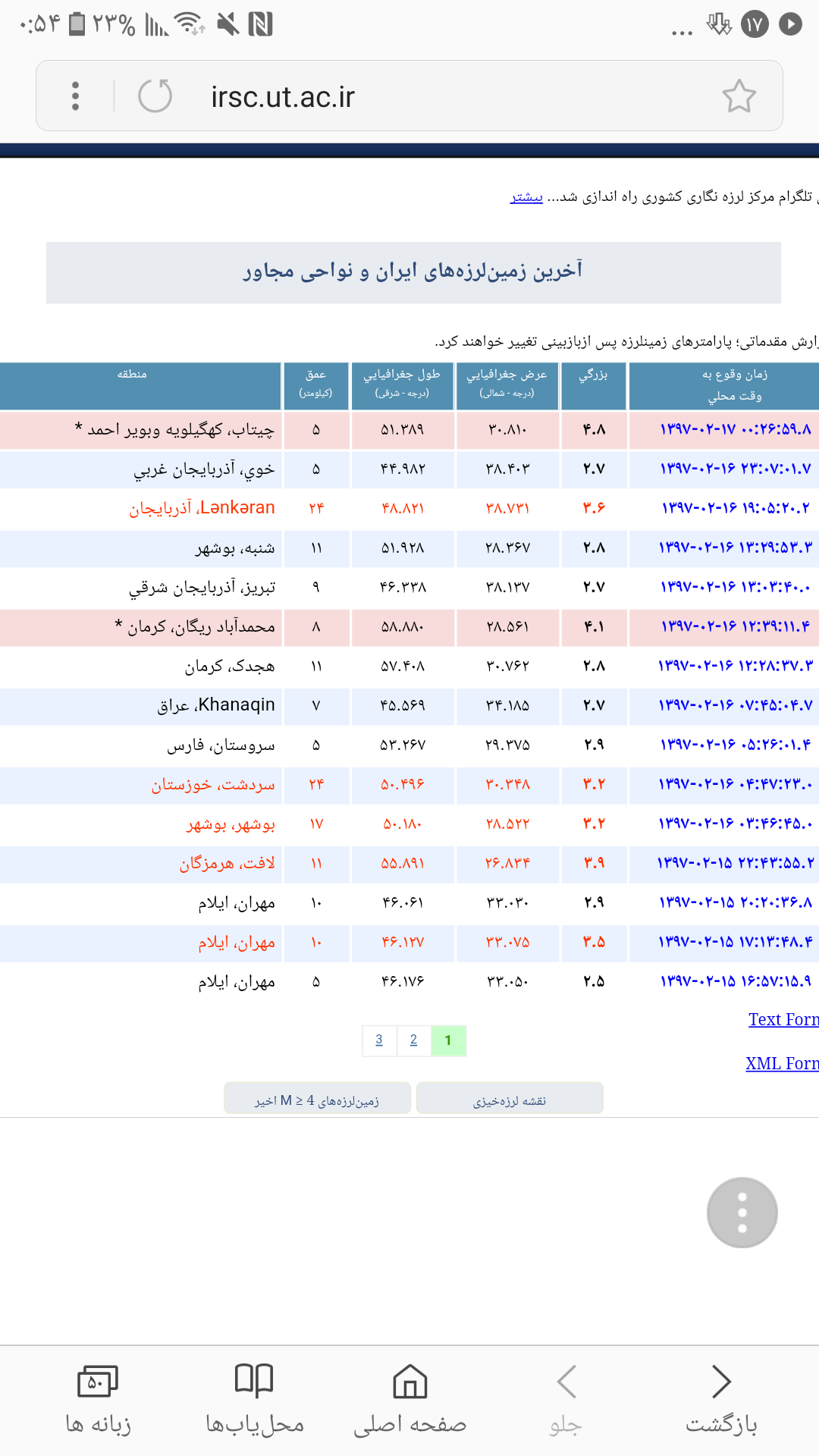Image resolution: width=819 pixels, height=1456 pixels.
Task: Open earthquake event at 12:28:37.3
Action: (x=736, y=666)
